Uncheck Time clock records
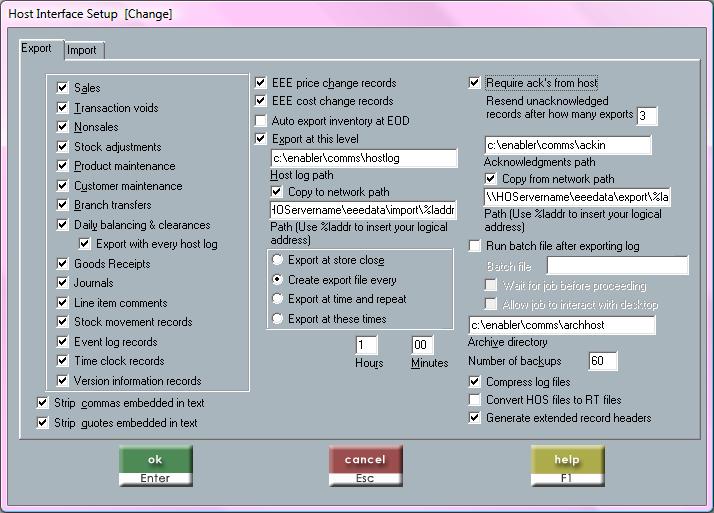The width and height of the screenshot is (714, 513). point(62,361)
